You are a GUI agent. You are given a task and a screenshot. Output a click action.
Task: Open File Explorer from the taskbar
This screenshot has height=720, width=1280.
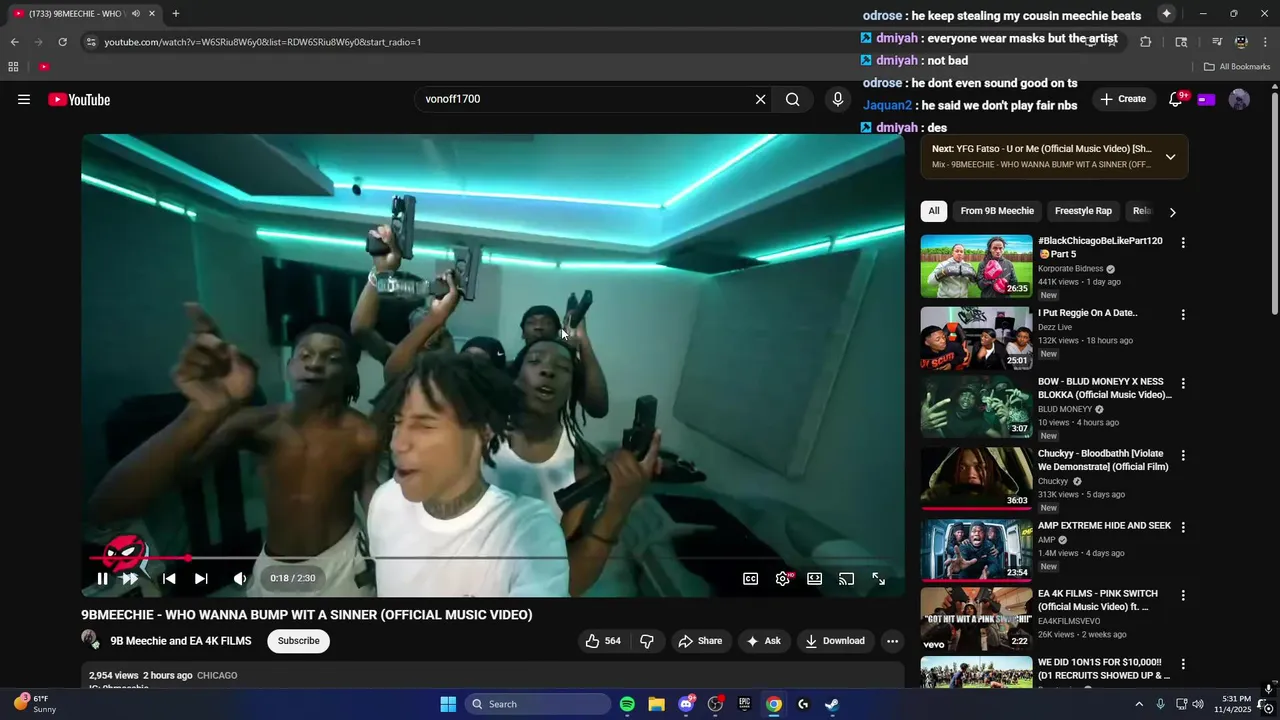click(656, 704)
